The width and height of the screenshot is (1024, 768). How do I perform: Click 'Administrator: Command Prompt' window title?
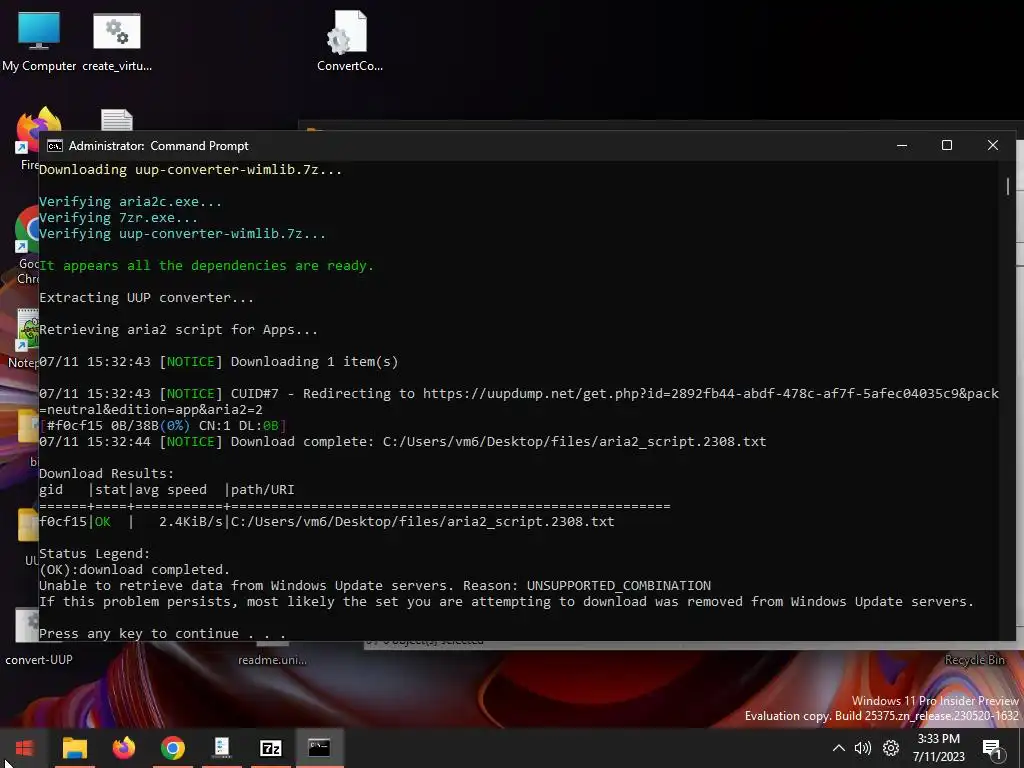[159, 146]
